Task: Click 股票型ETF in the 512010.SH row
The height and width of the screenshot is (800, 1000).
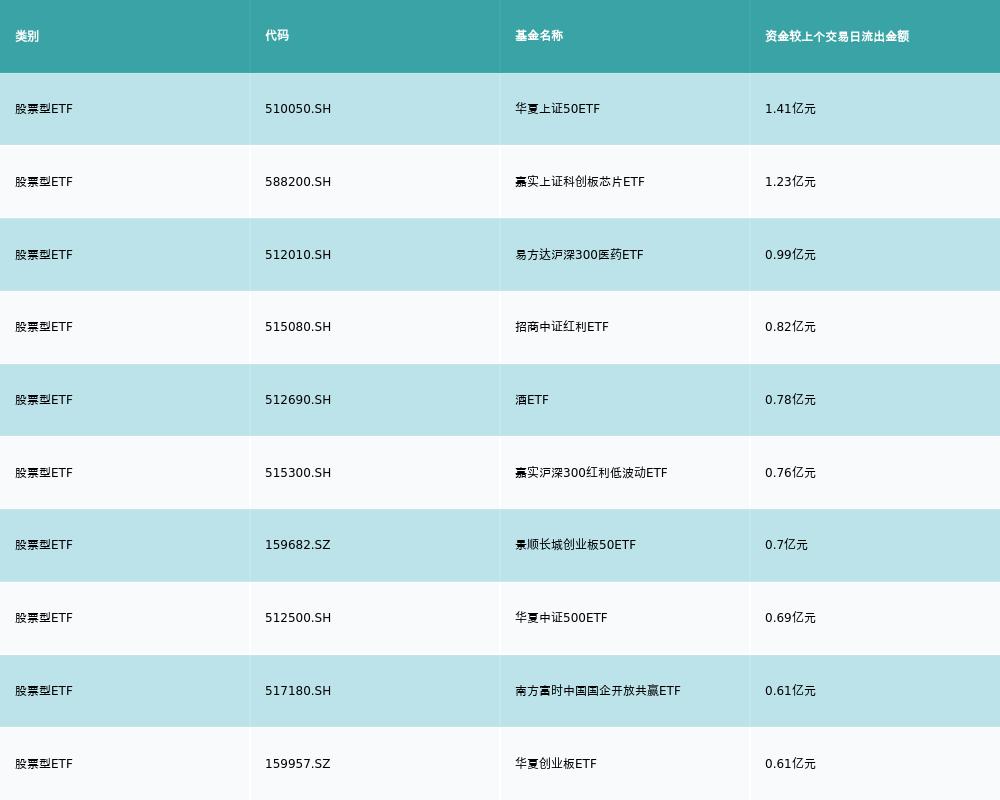Action: [44, 255]
